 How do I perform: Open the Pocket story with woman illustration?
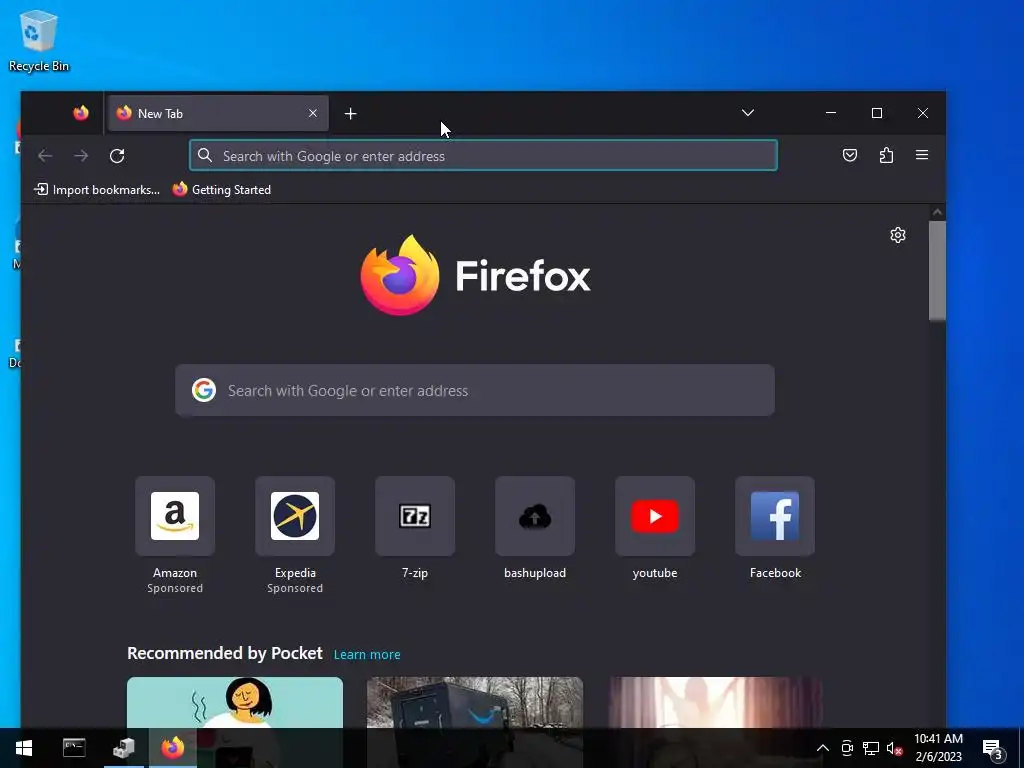[x=235, y=702]
